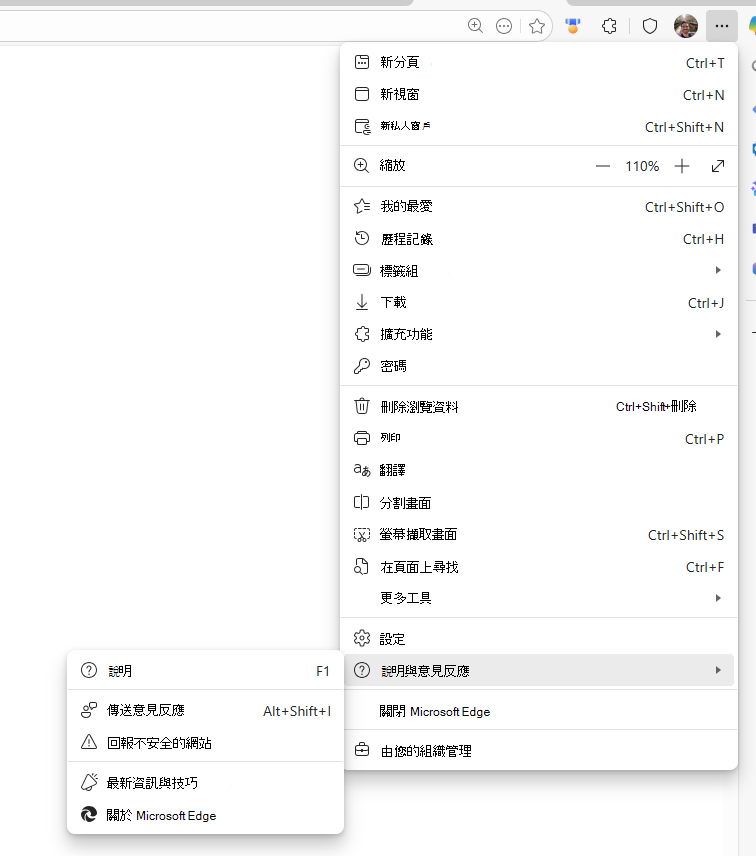This screenshot has height=856, width=756.
Task: Select 回報不安全的網站 submenu item
Action: point(205,742)
